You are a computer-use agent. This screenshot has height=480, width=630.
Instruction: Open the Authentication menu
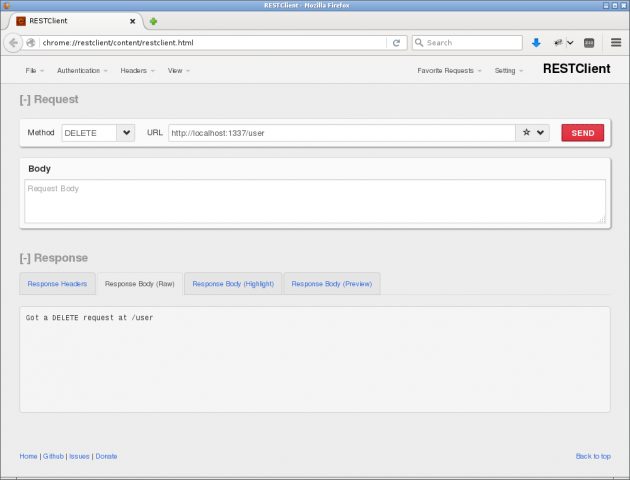(82, 71)
